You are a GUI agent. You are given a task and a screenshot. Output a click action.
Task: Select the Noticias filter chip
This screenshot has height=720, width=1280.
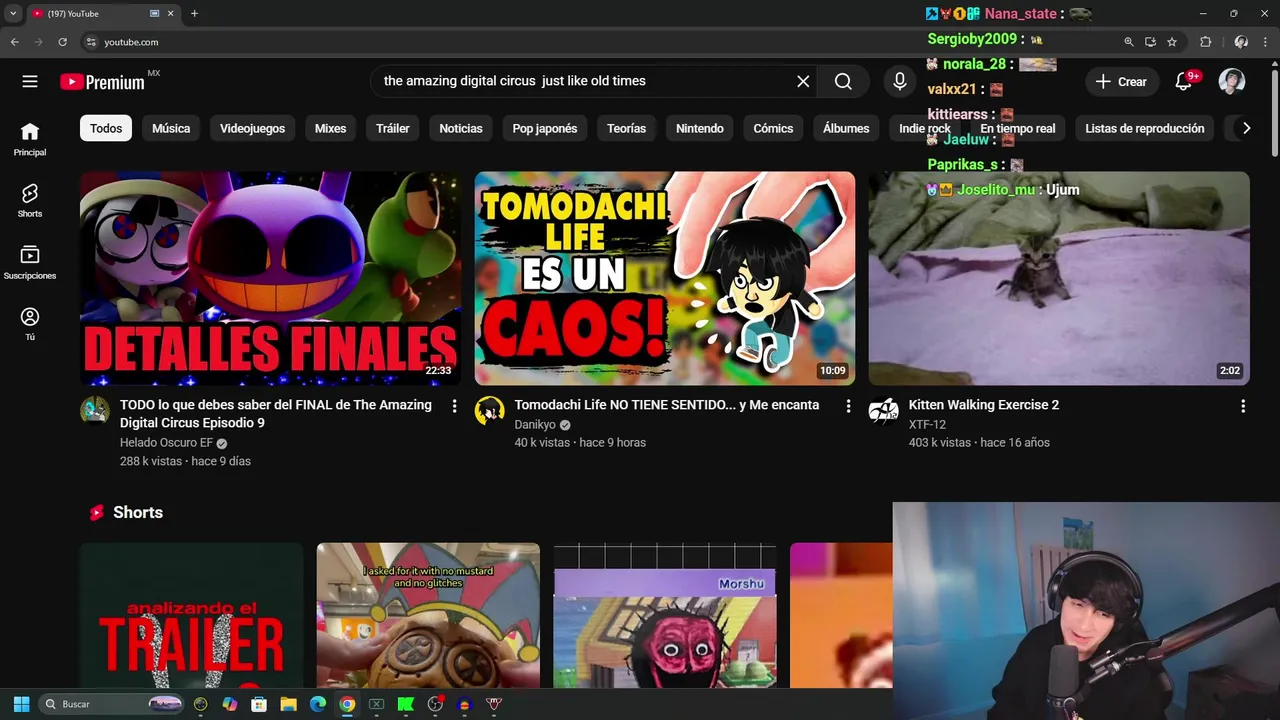[461, 128]
